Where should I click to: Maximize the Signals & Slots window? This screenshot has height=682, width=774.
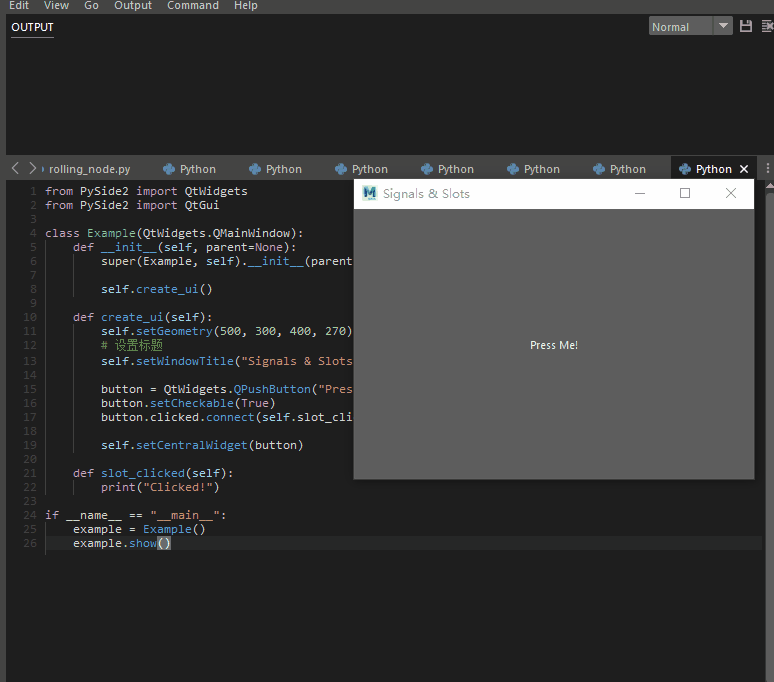[x=685, y=193]
